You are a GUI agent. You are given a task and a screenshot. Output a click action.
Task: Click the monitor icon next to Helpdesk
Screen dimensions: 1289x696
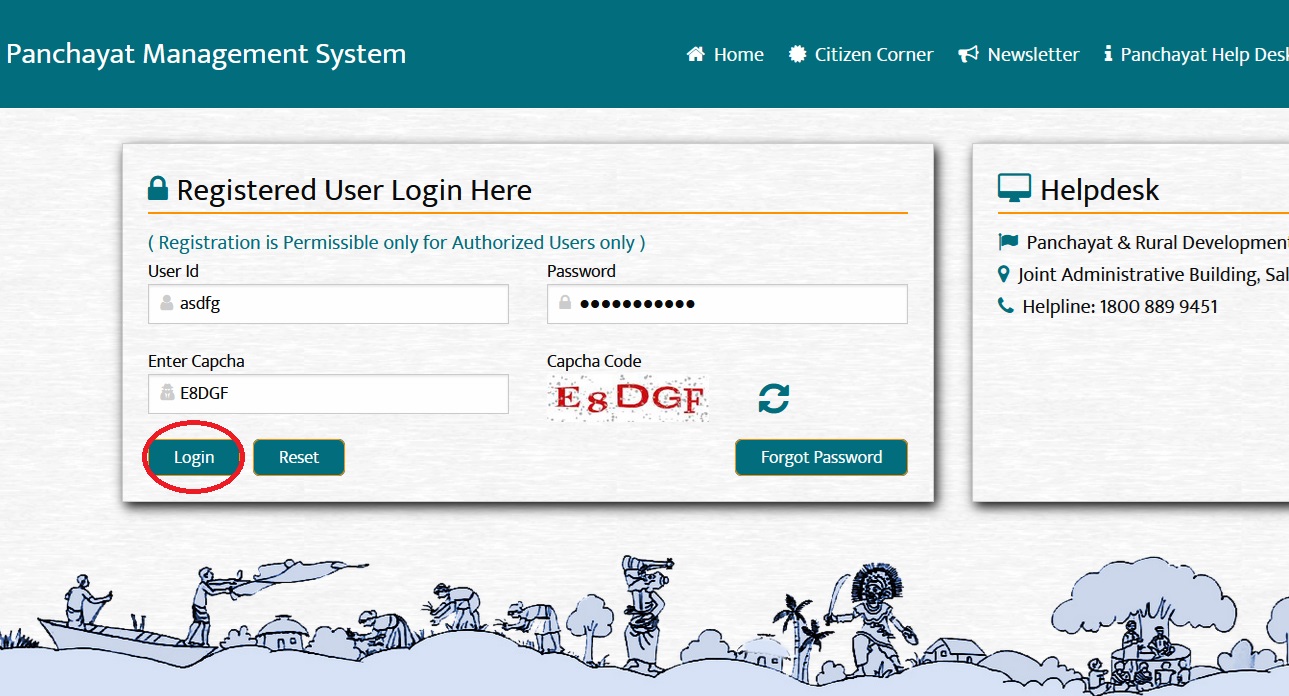click(x=1014, y=189)
